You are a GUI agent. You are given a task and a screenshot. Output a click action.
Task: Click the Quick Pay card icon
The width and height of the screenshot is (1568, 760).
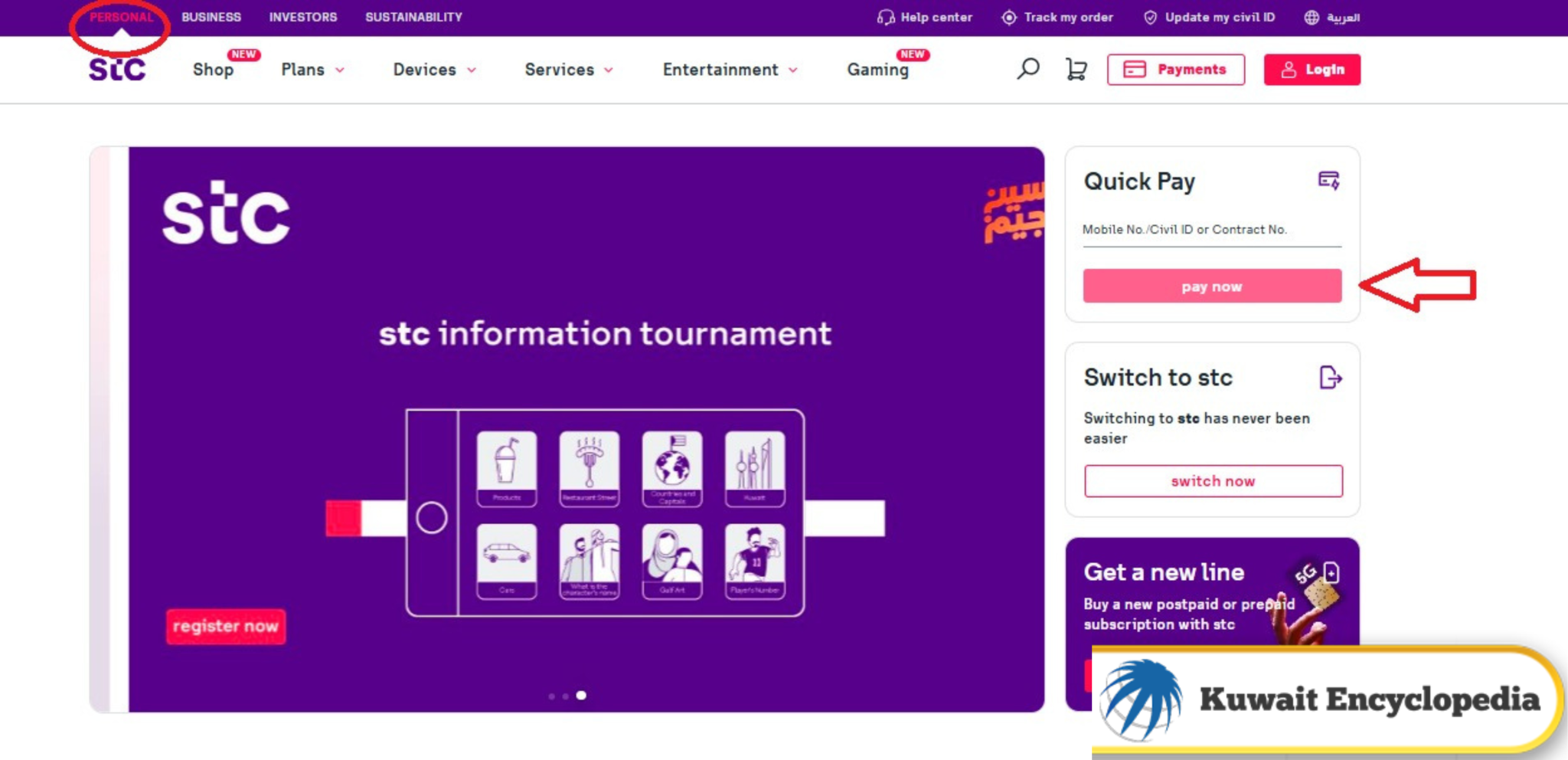pos(1330,181)
